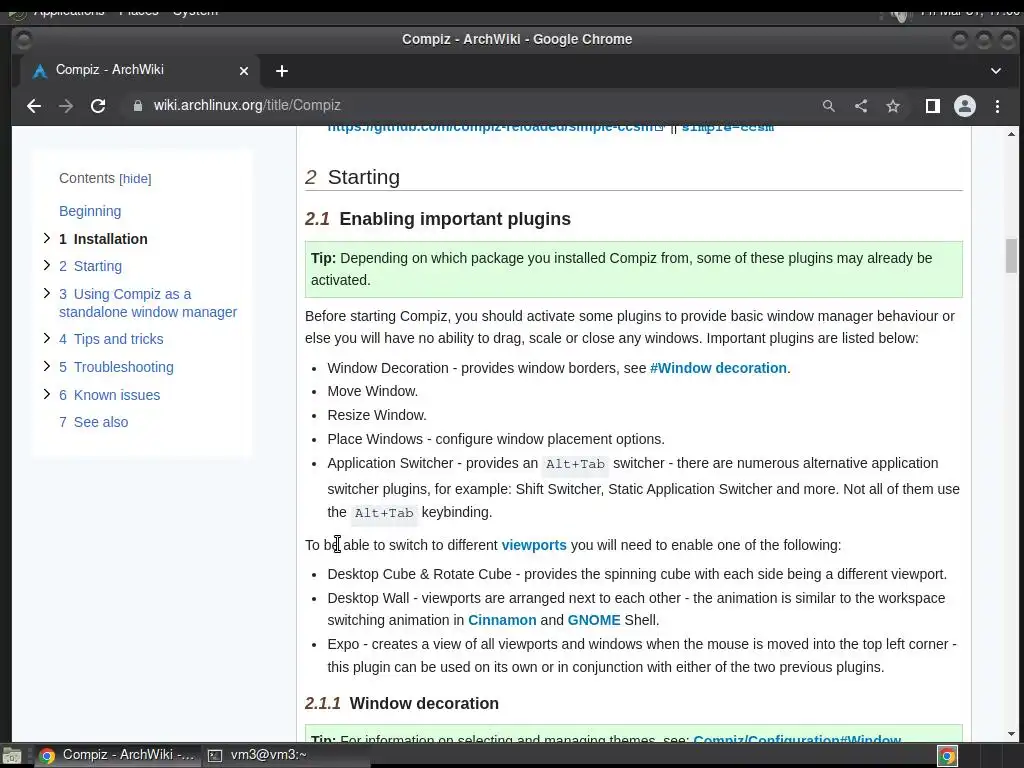Open the Chrome profile avatar menu
The width and height of the screenshot is (1024, 768).
click(x=965, y=106)
